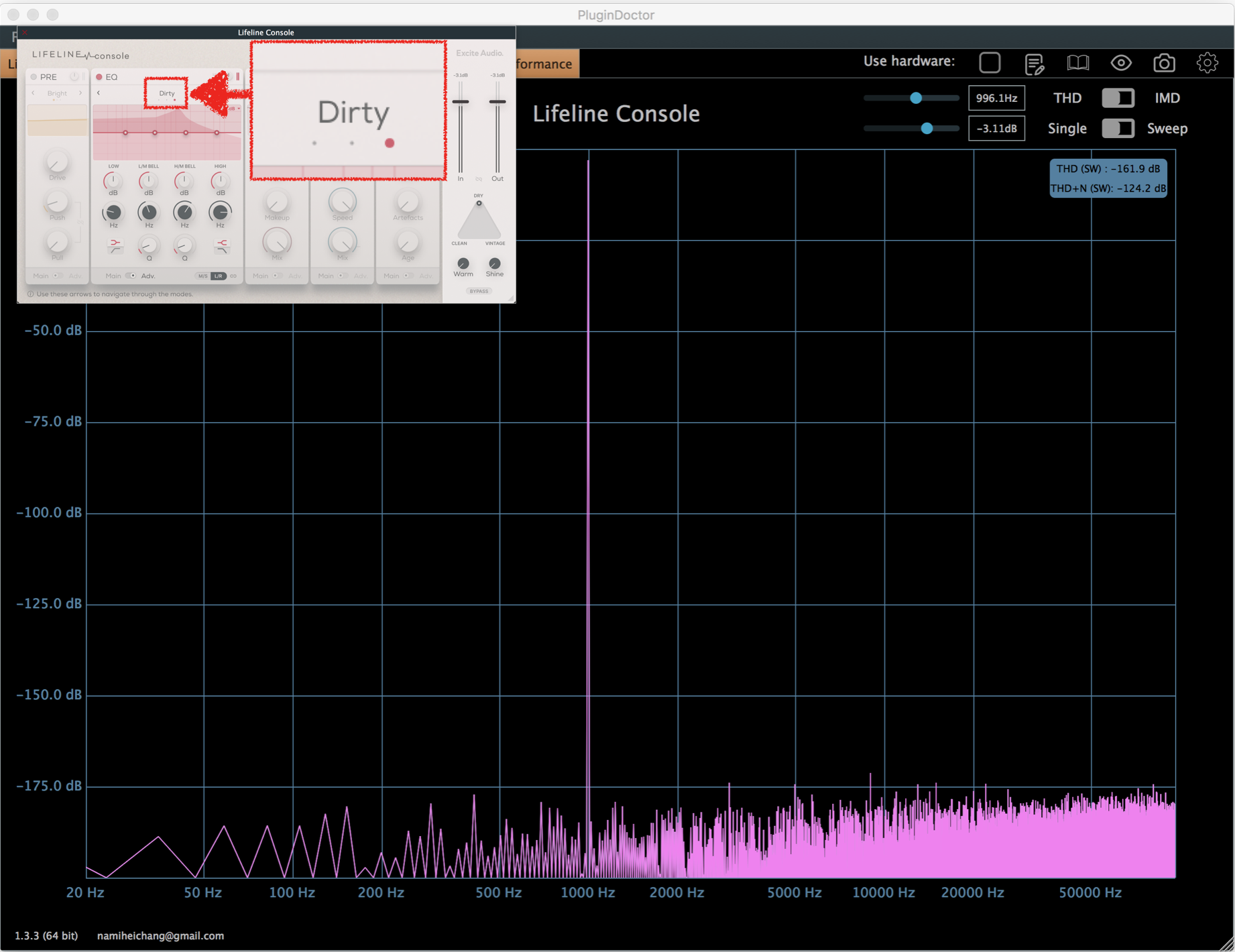The height and width of the screenshot is (952, 1235).
Task: Click the In/Out fader link icon
Action: pos(479,179)
